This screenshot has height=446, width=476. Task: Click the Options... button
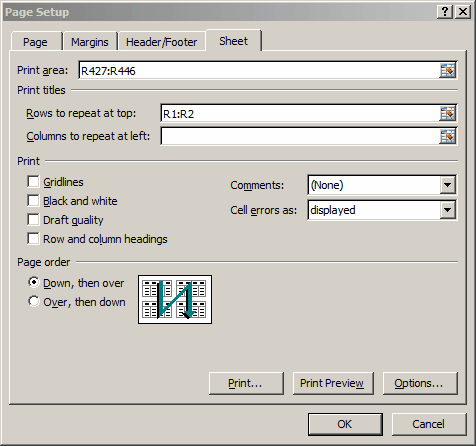pos(420,383)
